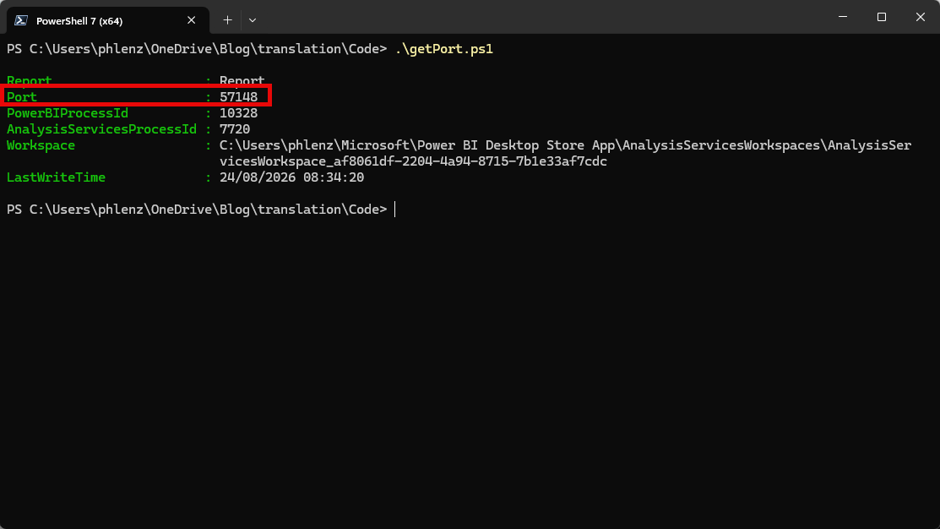Minimize the terminal window
940x529 pixels.
coord(842,17)
